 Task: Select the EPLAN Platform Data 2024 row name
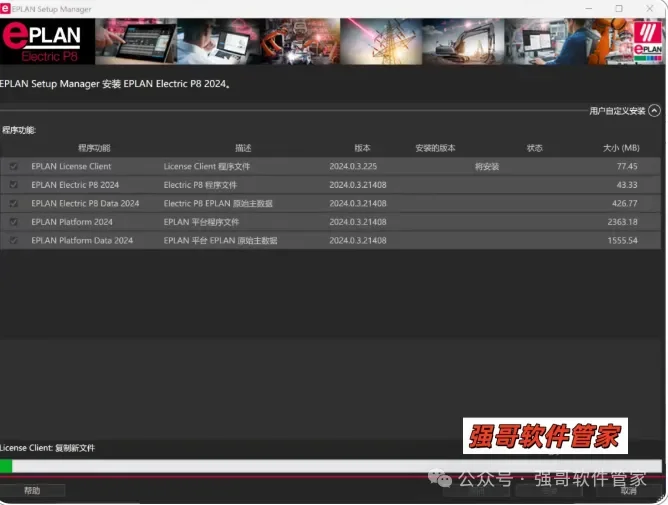pos(82,240)
